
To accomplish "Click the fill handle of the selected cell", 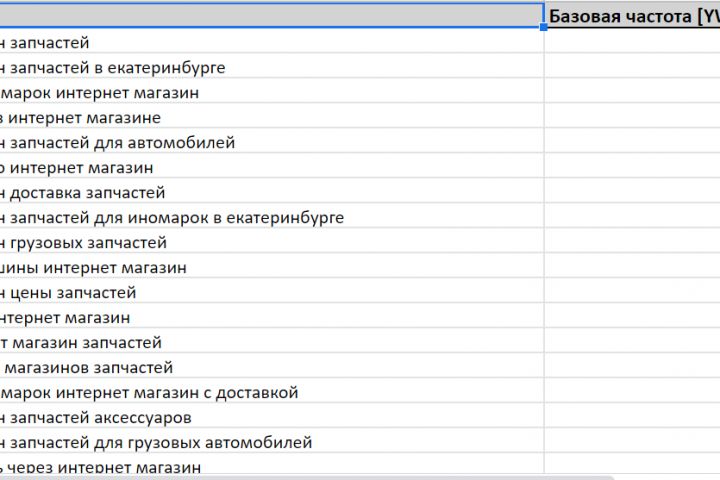I will click(544, 28).
